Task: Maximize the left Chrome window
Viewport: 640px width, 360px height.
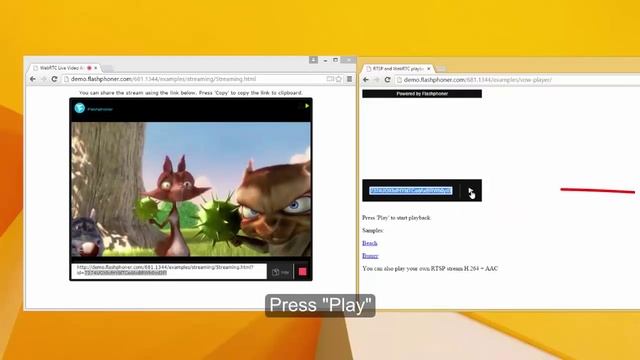Action: (x=336, y=60)
